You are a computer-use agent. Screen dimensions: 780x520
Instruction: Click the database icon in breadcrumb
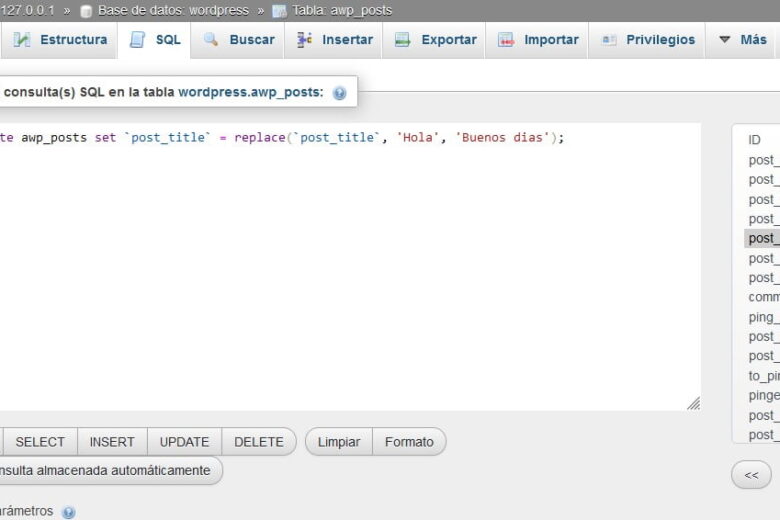click(x=86, y=11)
